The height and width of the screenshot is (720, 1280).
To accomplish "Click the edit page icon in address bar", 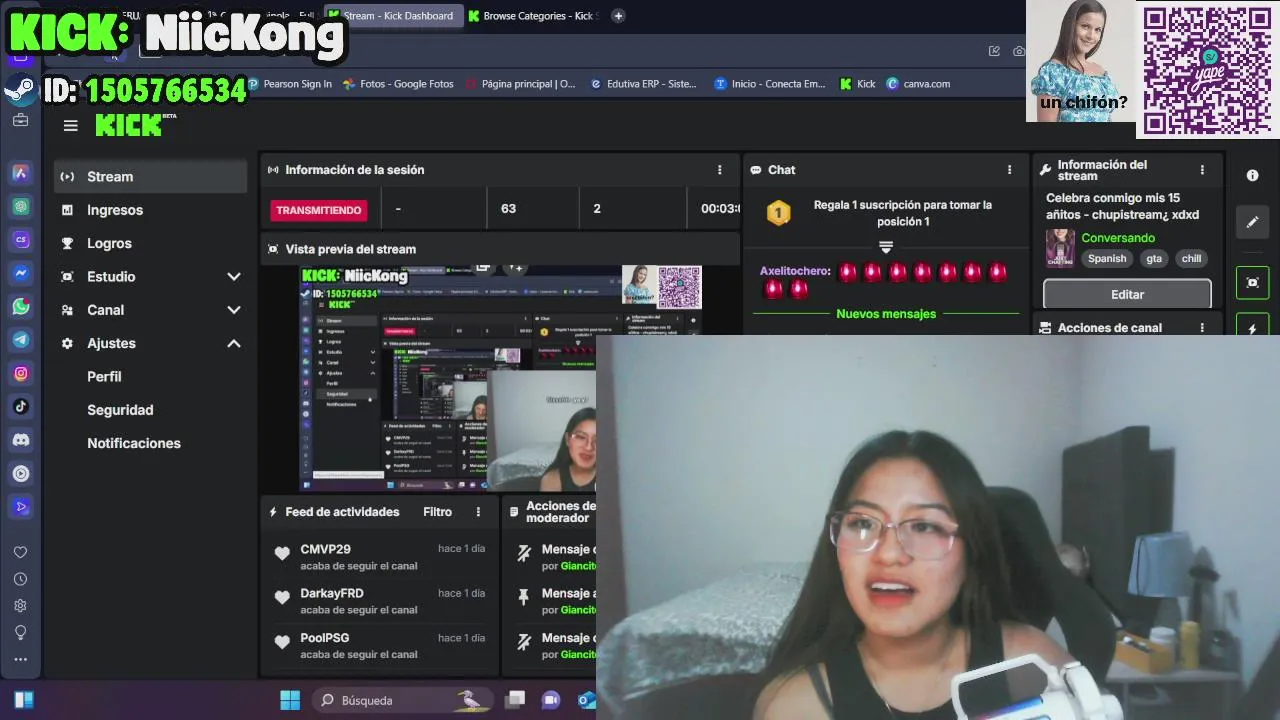I will click(994, 51).
